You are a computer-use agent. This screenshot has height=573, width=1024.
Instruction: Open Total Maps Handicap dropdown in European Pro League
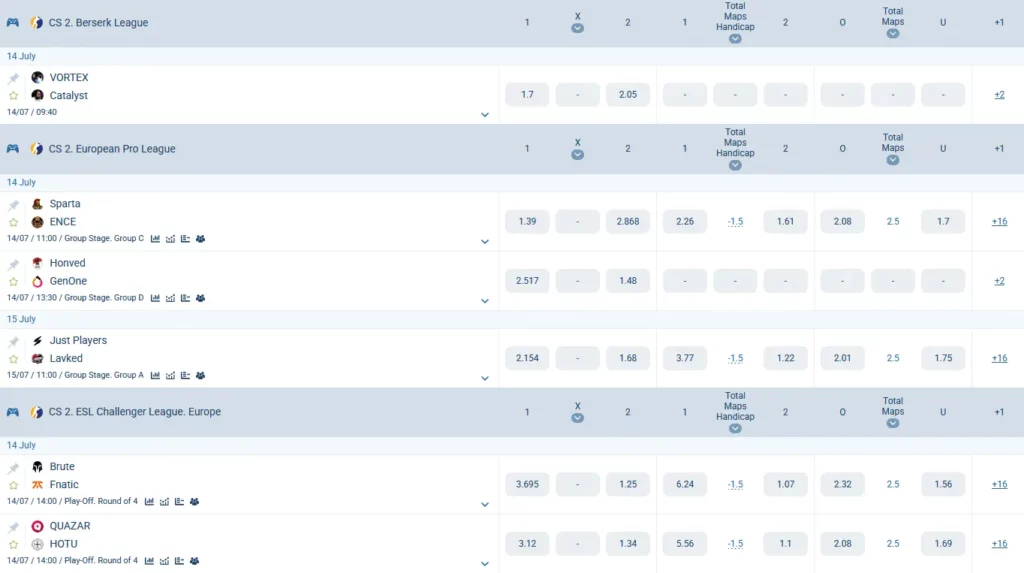(x=735, y=165)
